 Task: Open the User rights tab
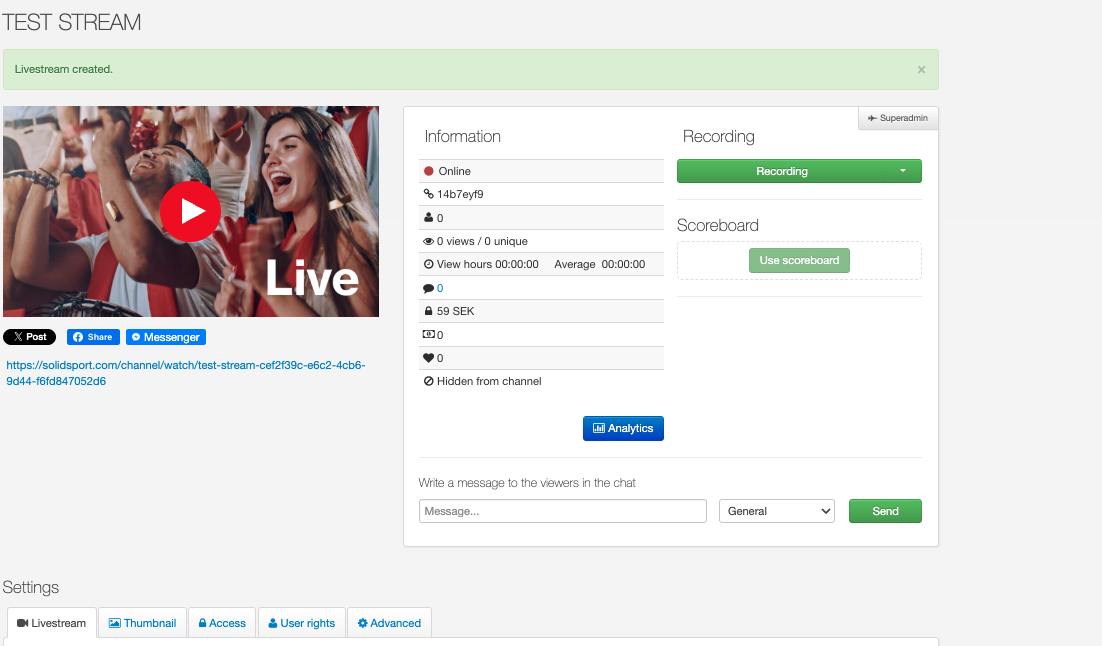[x=301, y=623]
